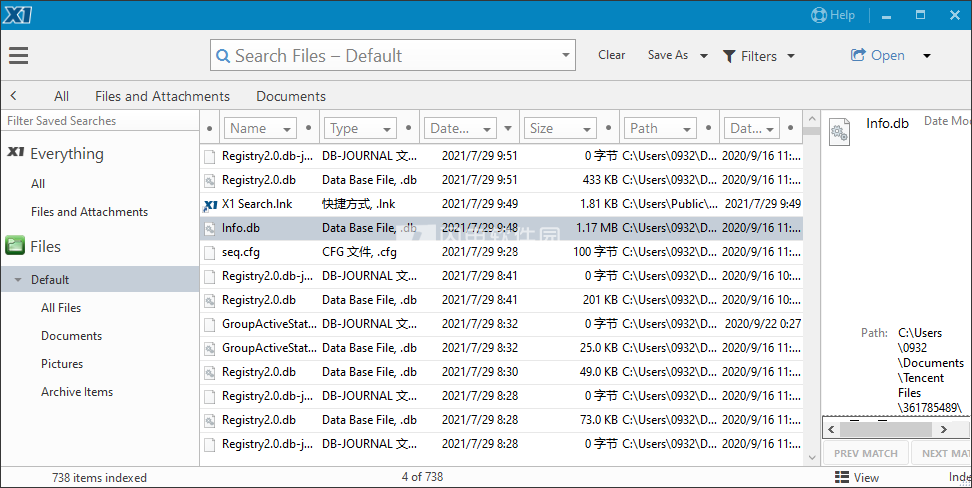Screen dimensions: 972x488
Task: Click the X1 Search.lnk file icon
Action: click(x=210, y=204)
